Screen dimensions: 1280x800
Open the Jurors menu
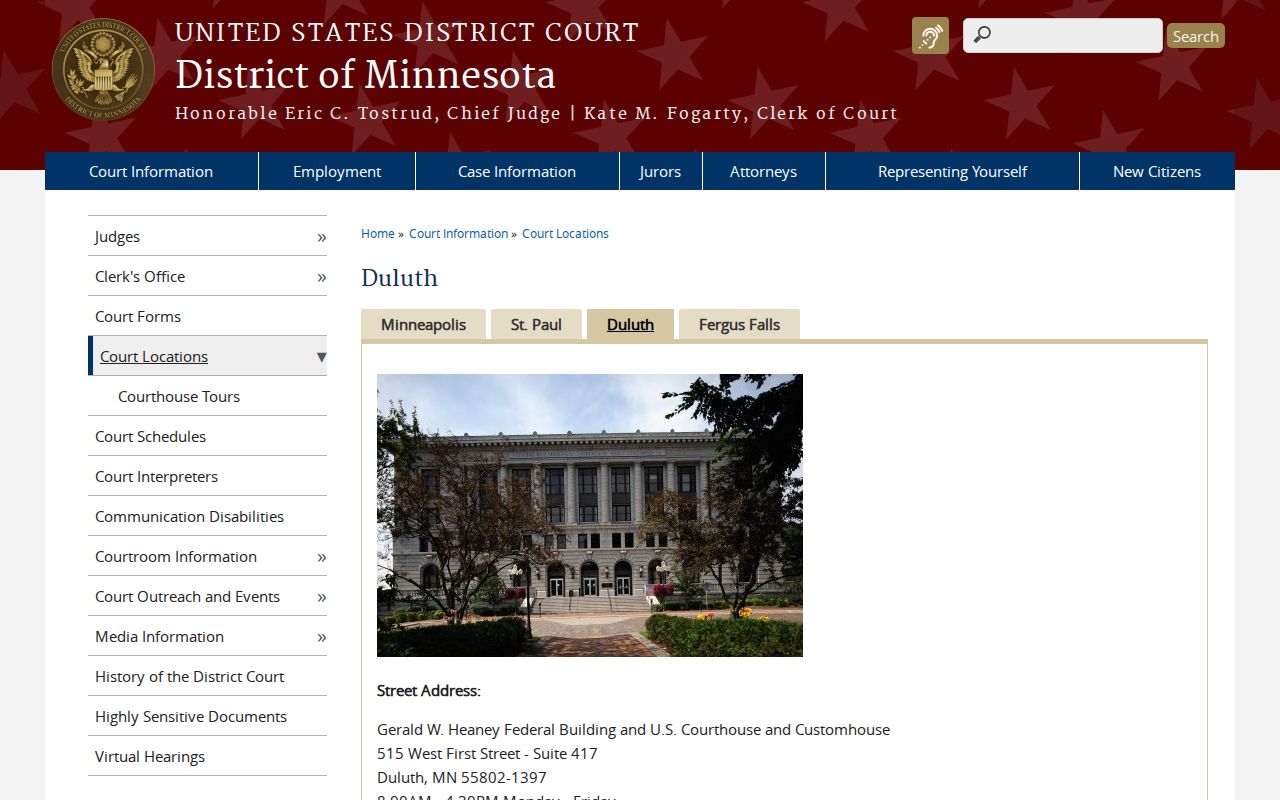pos(660,171)
